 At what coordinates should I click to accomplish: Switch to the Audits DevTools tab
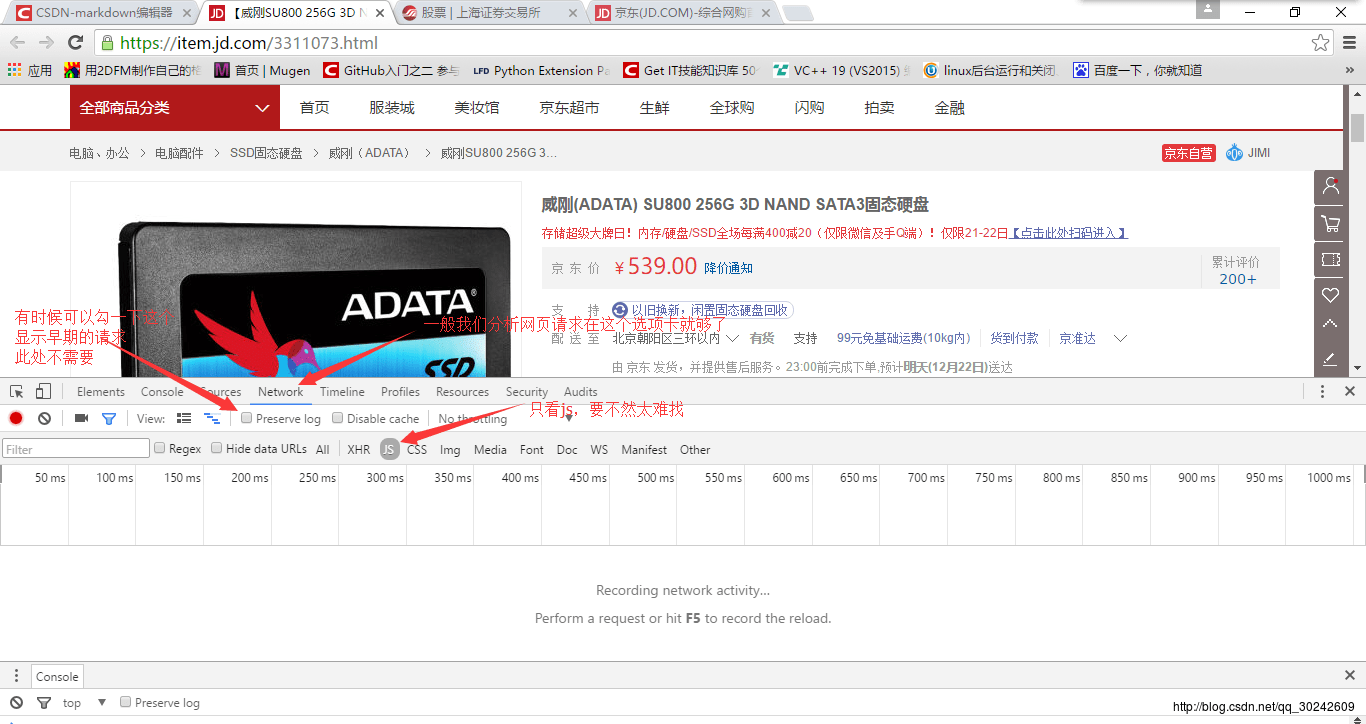tap(581, 392)
